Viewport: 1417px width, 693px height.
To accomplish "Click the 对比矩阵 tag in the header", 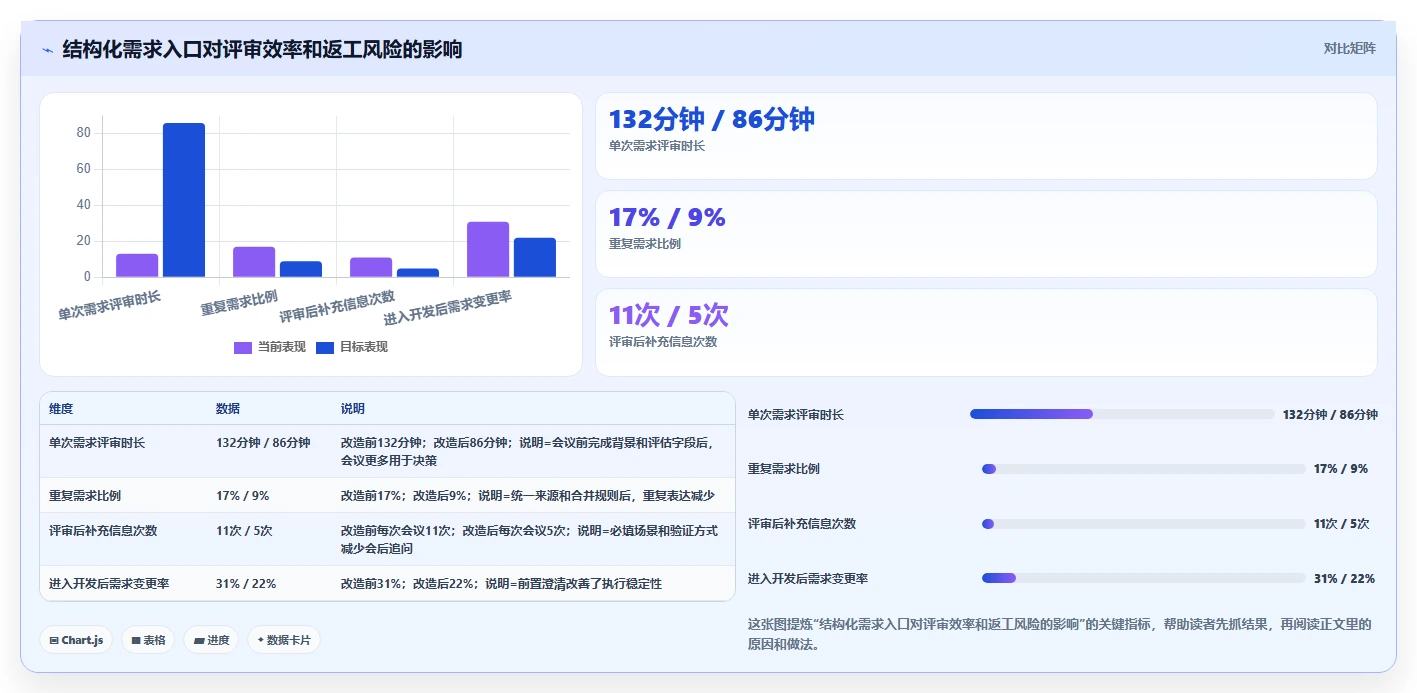I will click(1349, 48).
